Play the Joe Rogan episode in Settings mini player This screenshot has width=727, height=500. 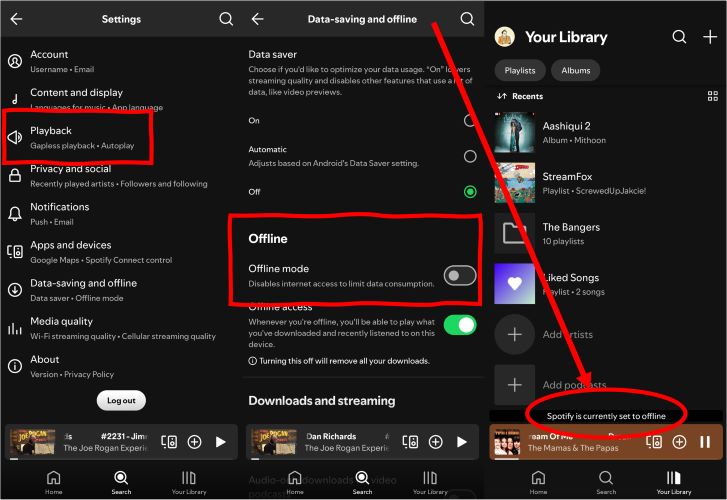[x=220, y=441]
